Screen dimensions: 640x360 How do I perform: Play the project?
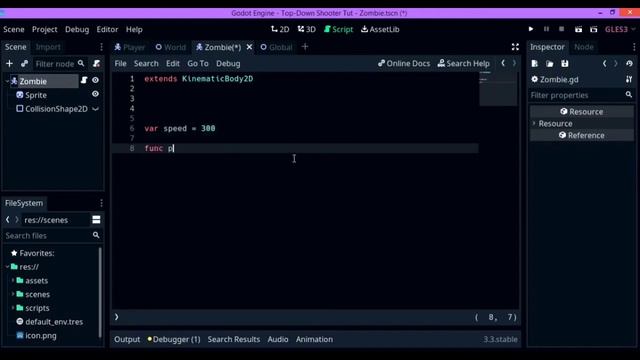tap(531, 29)
